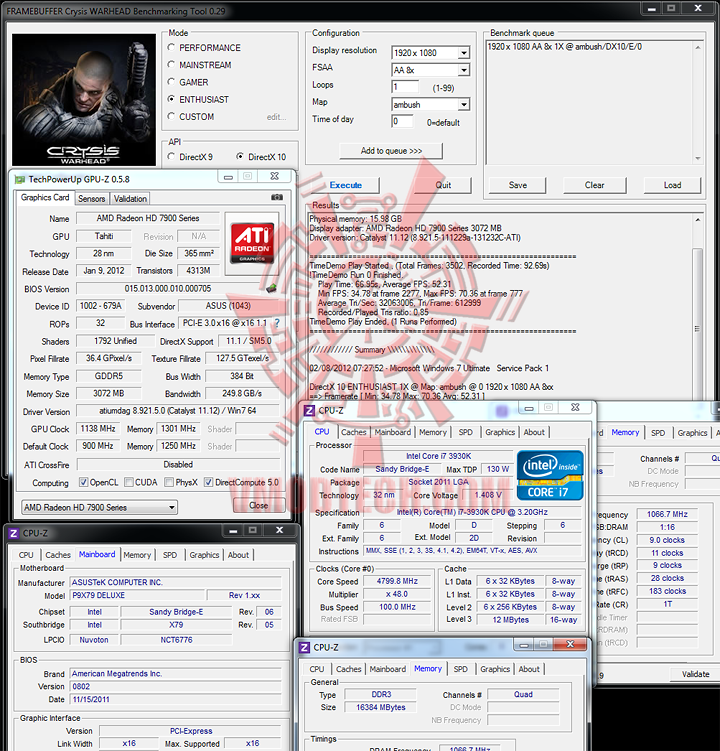
Task: Click the edit link next to CUSTOM
Action: tap(276, 117)
